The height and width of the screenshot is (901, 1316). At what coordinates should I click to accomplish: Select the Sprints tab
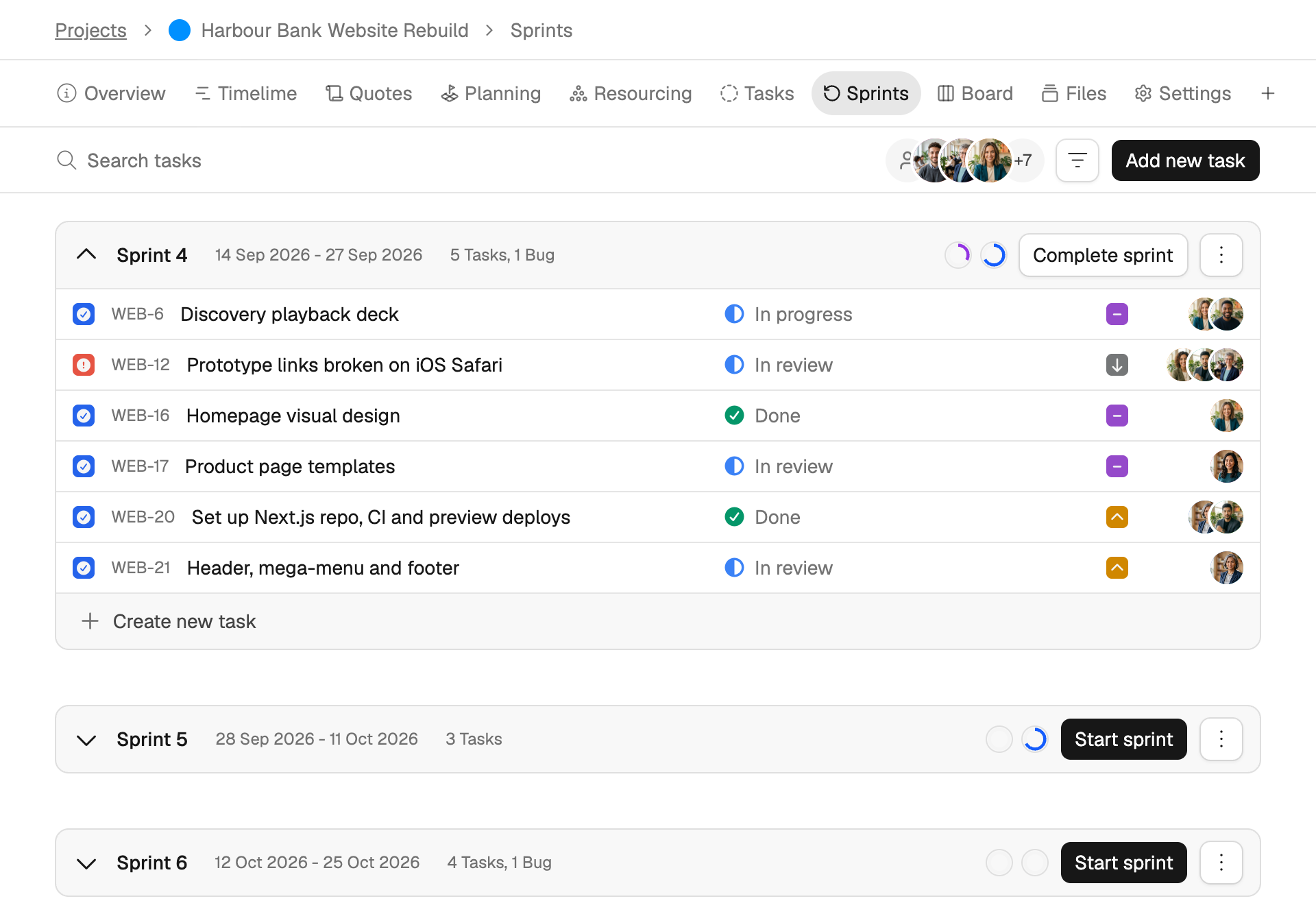click(x=866, y=93)
